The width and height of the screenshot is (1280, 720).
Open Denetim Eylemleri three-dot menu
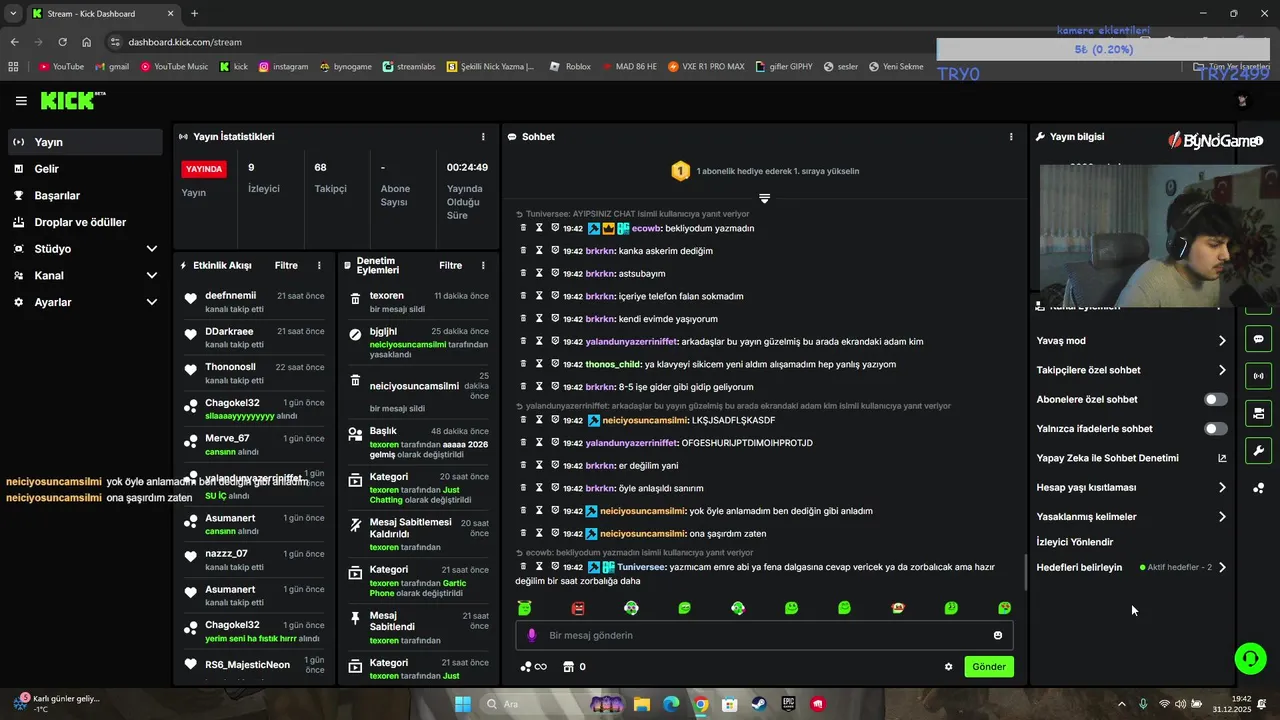(484, 266)
